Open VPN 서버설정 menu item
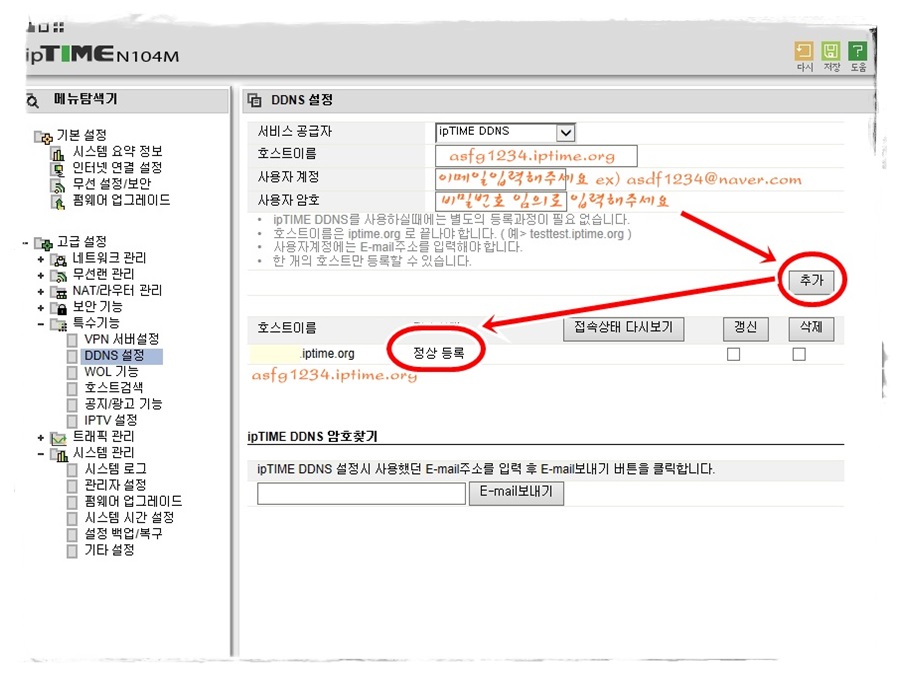The height and width of the screenshot is (675, 900). [x=122, y=340]
